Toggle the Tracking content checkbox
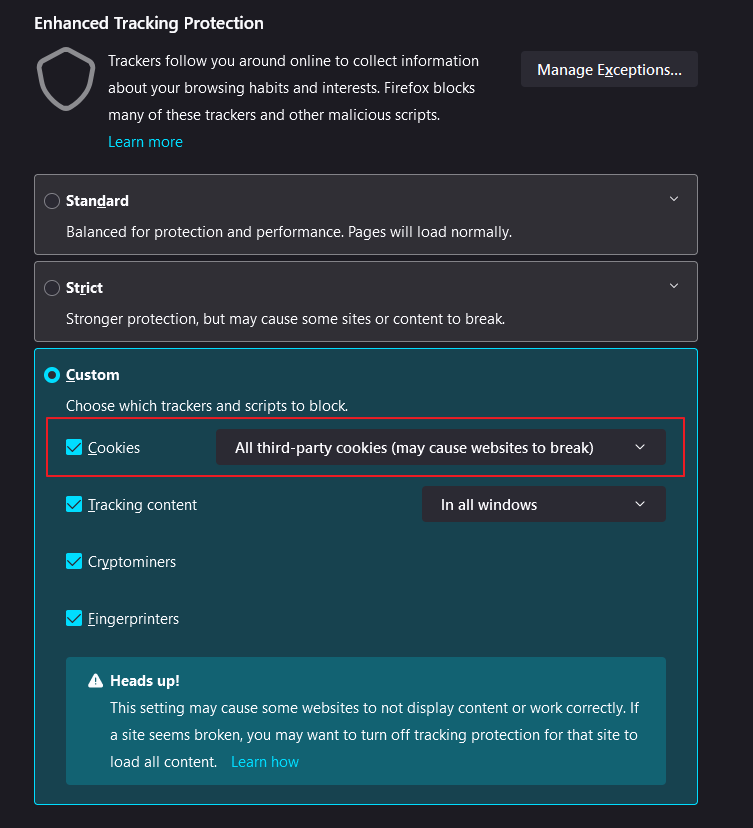The height and width of the screenshot is (828, 753). tap(74, 504)
